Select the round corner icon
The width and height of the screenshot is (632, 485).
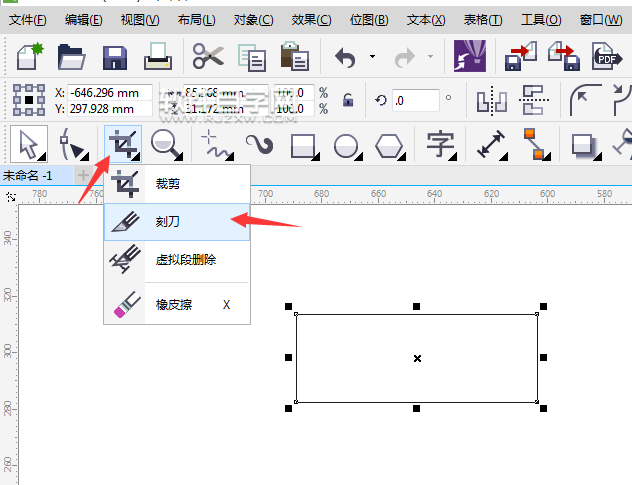tap(584, 100)
